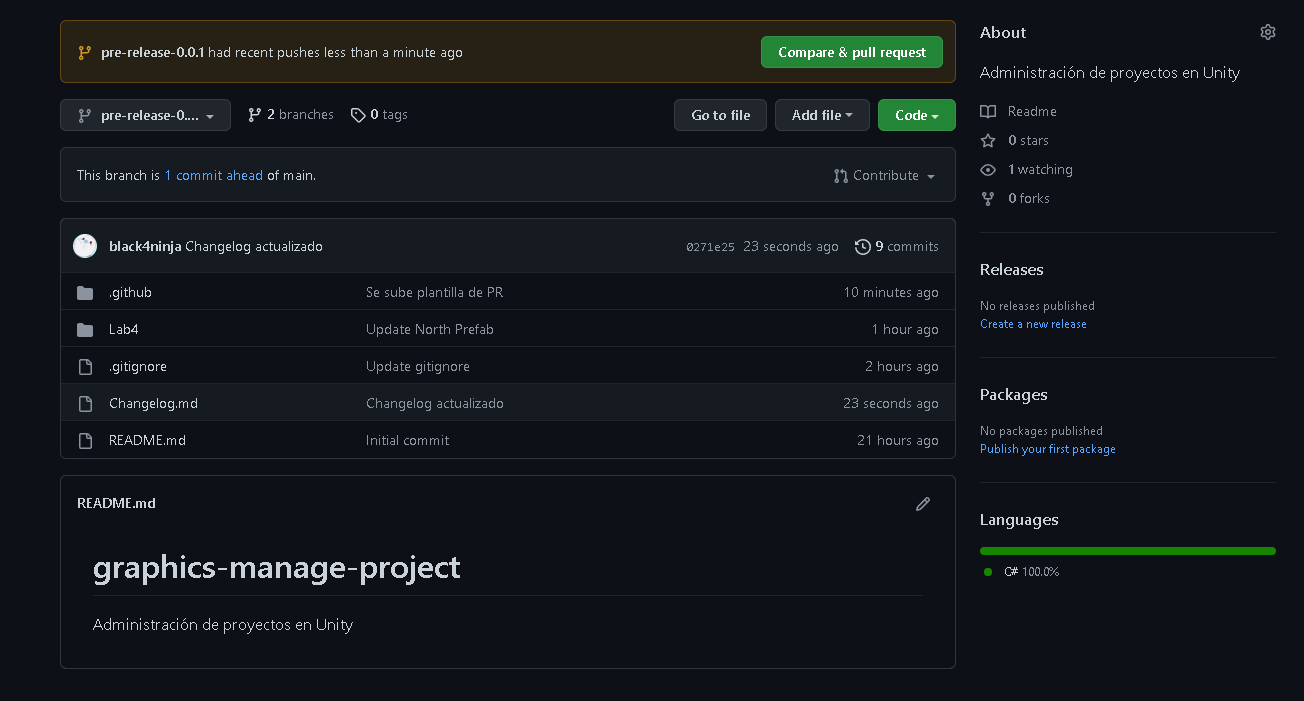Open the pre-release-0... branch selector dropdown
Image resolution: width=1304 pixels, height=701 pixels.
tap(145, 115)
